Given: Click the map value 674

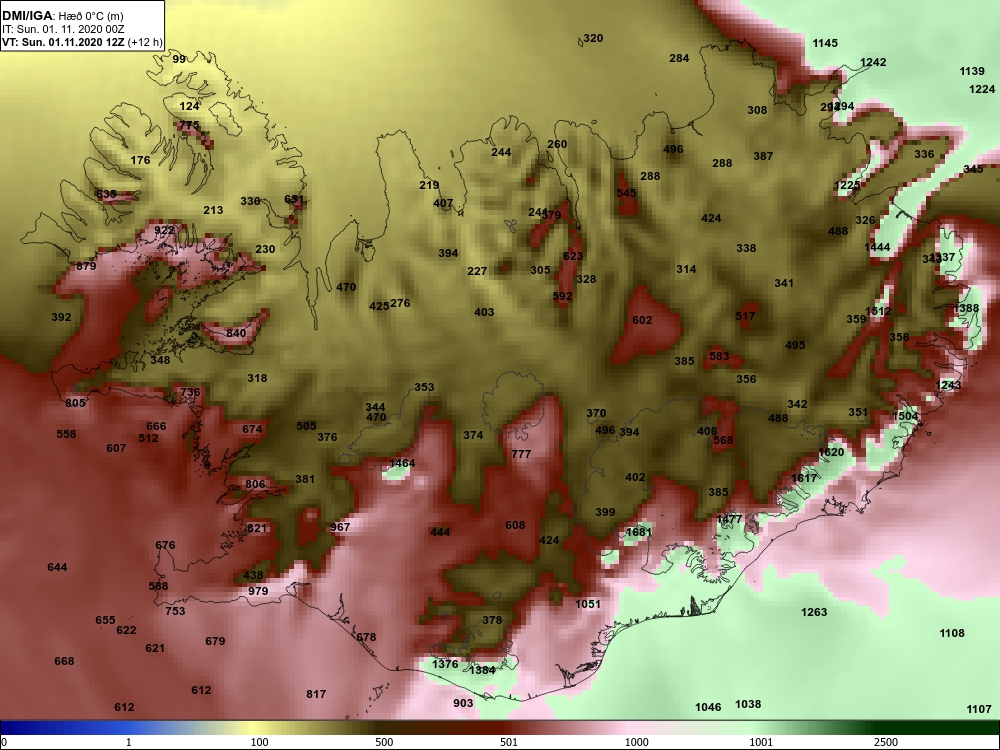Looking at the screenshot, I should point(252,429).
